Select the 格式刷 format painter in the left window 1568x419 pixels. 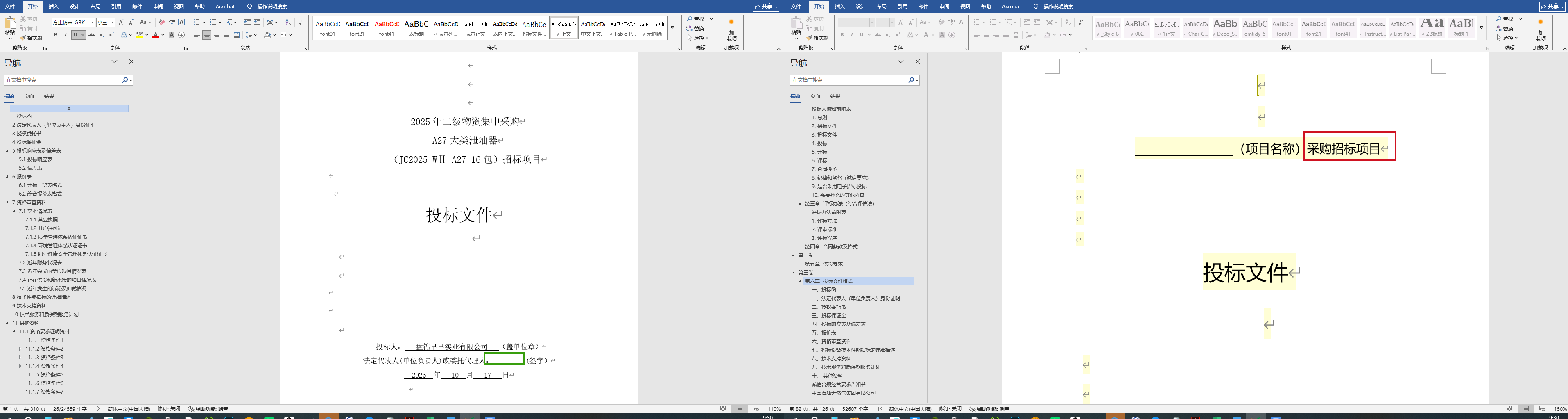[31, 38]
